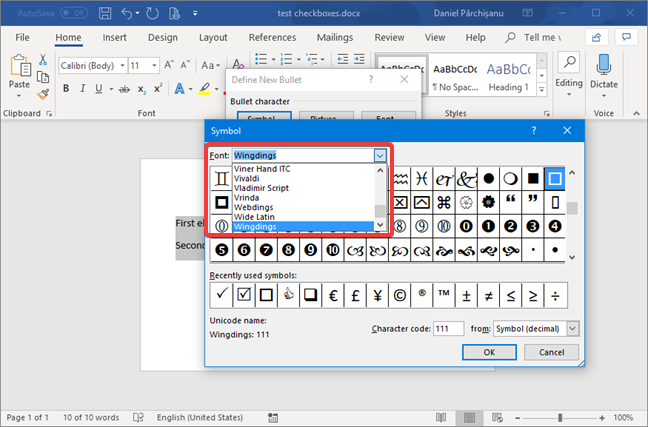Open Calibri (Body) font name dropdown

pyautogui.click(x=122, y=65)
